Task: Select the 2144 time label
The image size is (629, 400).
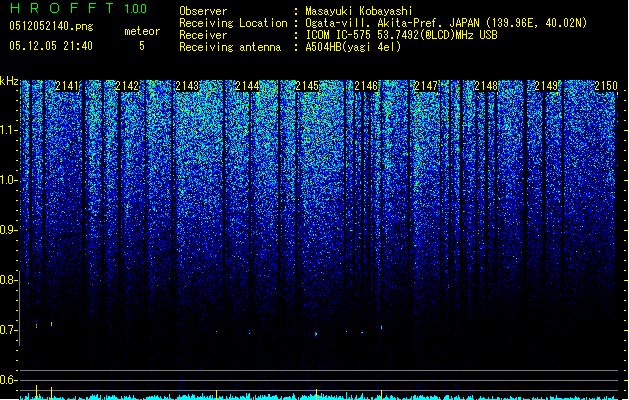Action: coord(247,86)
